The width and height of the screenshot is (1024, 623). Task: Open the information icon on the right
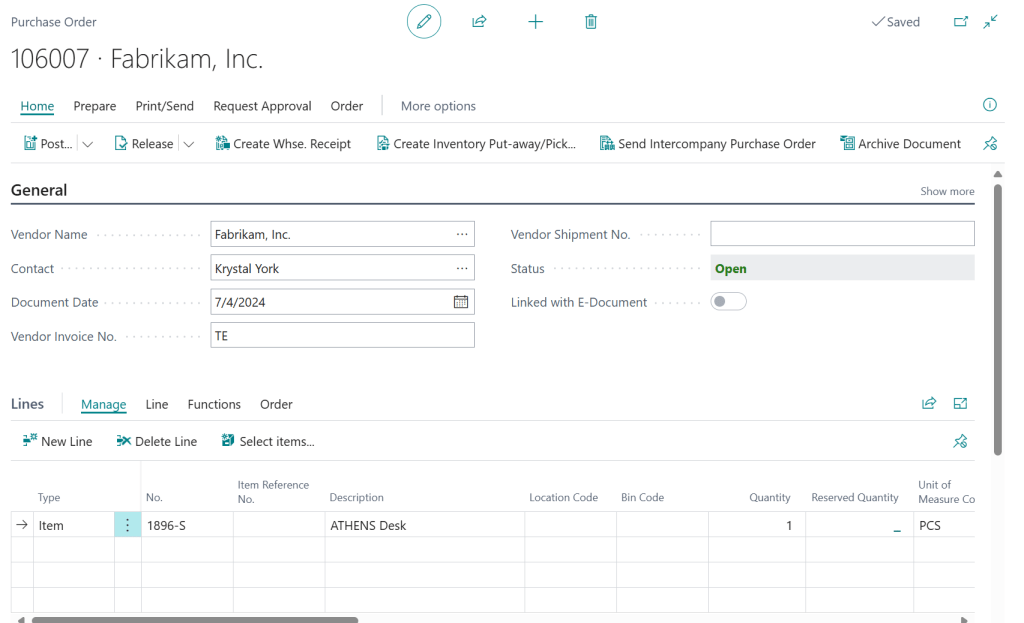click(990, 105)
